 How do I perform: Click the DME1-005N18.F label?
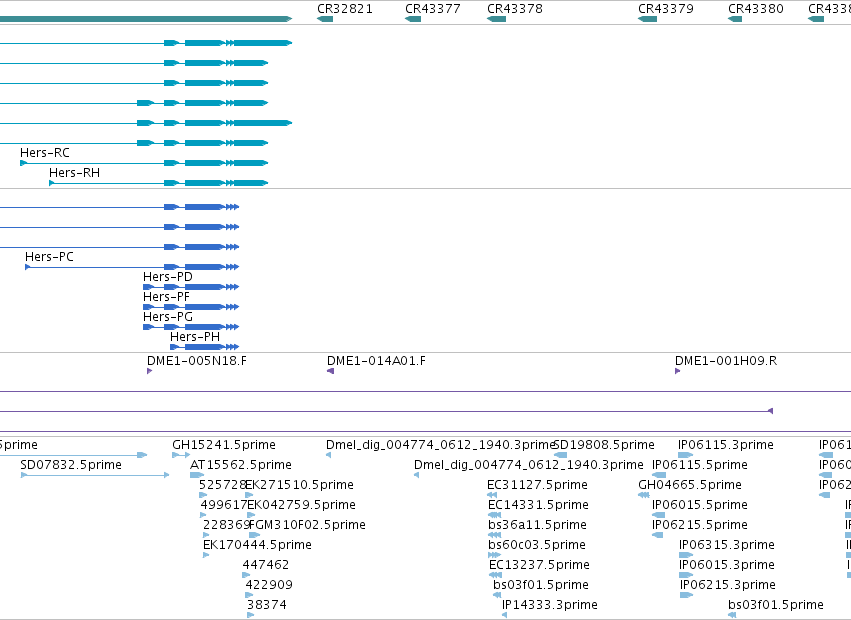(196, 361)
